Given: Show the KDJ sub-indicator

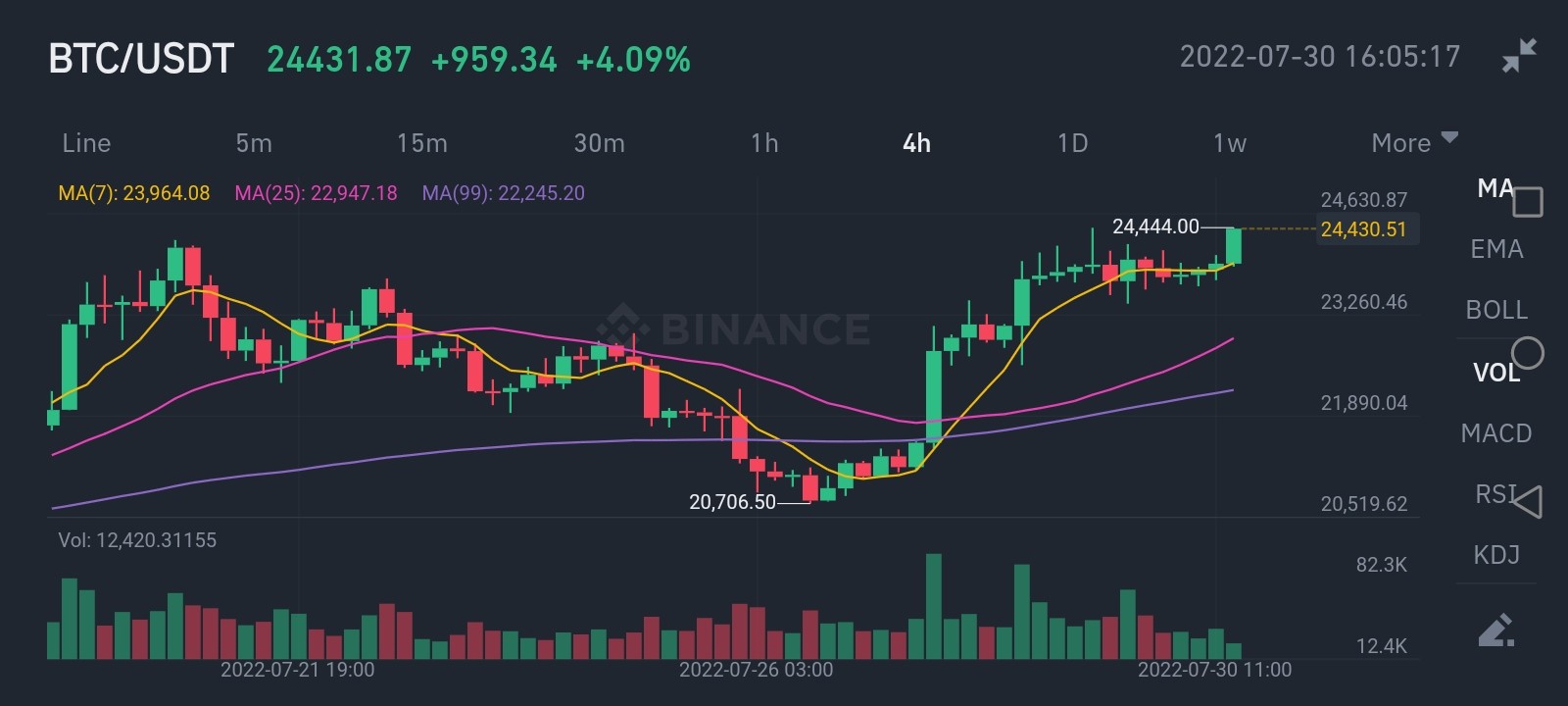Looking at the screenshot, I should click(1496, 555).
